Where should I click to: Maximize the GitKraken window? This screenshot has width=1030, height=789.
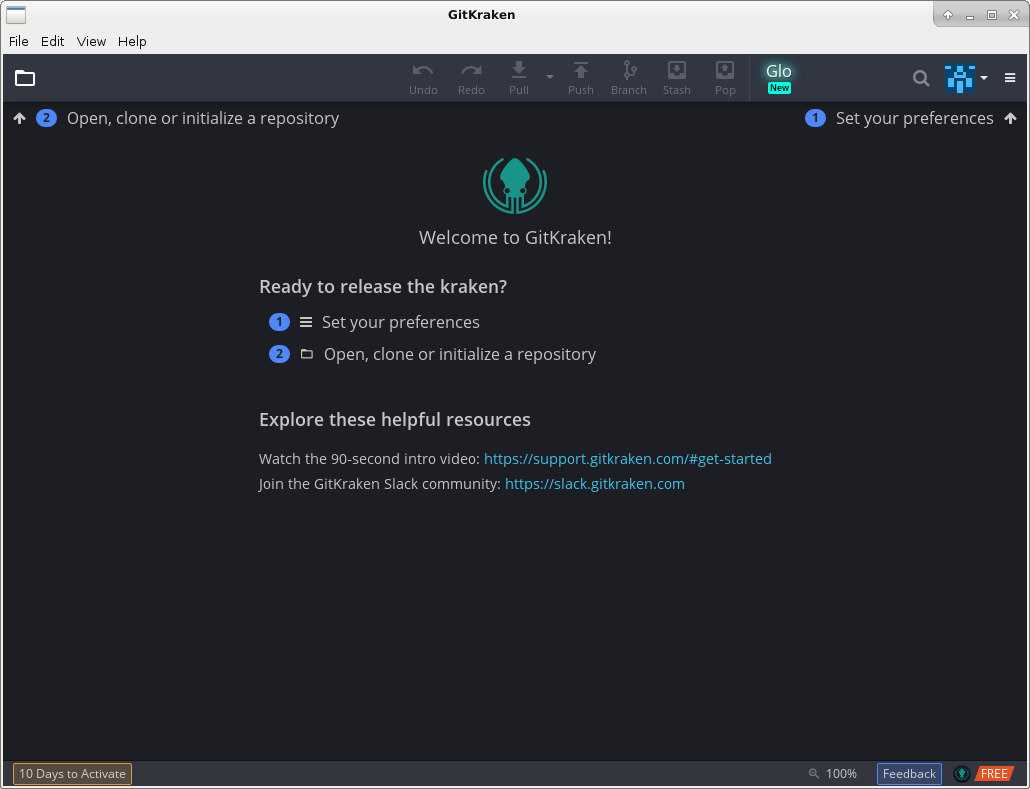coord(992,15)
